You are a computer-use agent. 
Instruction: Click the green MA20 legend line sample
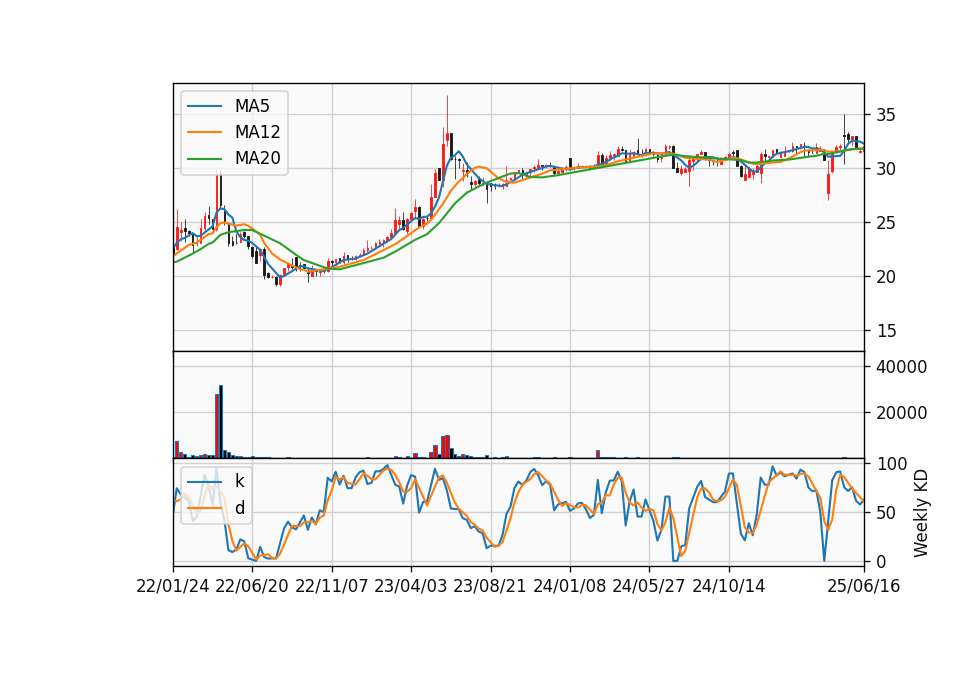click(204, 159)
